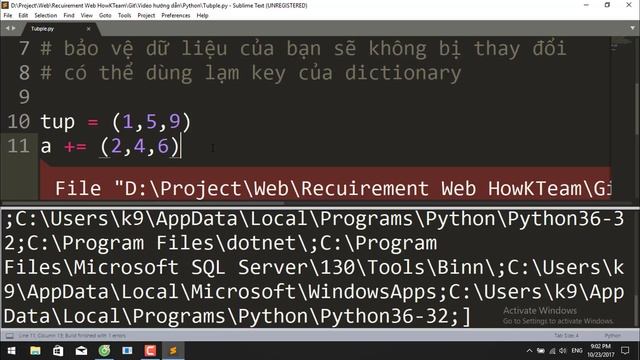The image size is (640, 360).
Task: Open Camtasia recorder from taskbar
Action: tap(150, 351)
